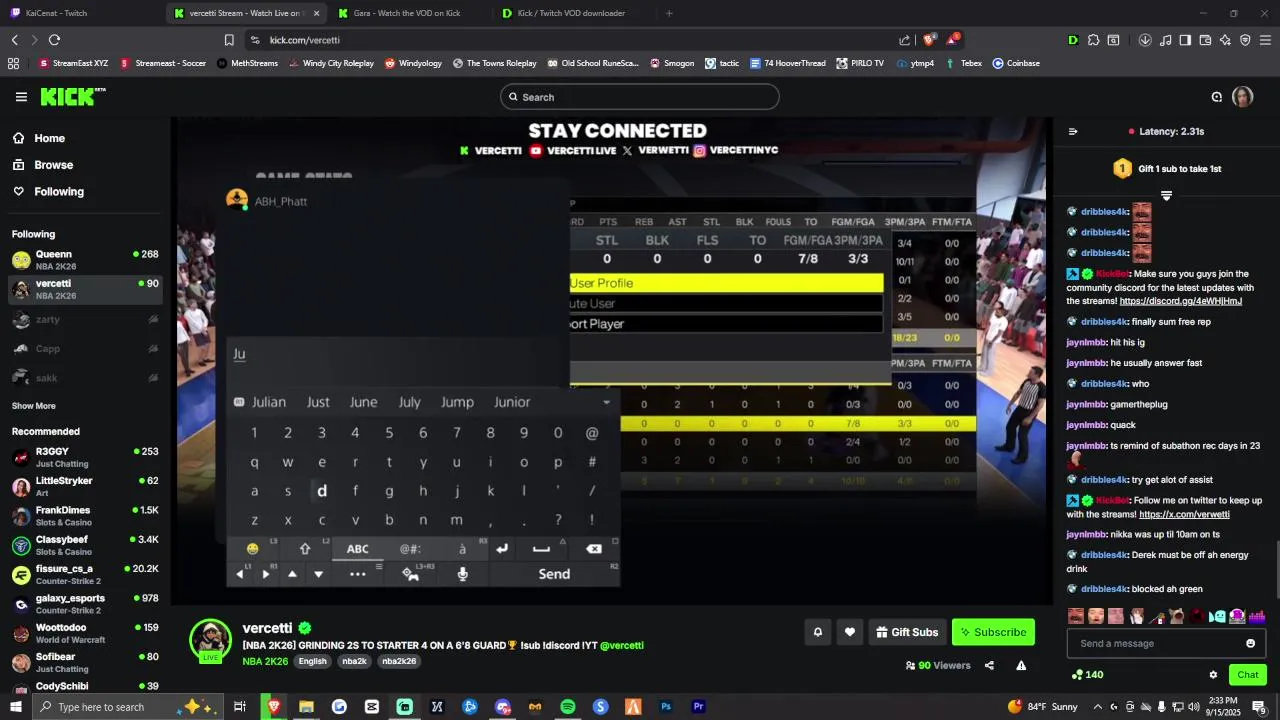Open the user profile avatar menu
Viewport: 1280px width, 720px height.
point(1242,97)
